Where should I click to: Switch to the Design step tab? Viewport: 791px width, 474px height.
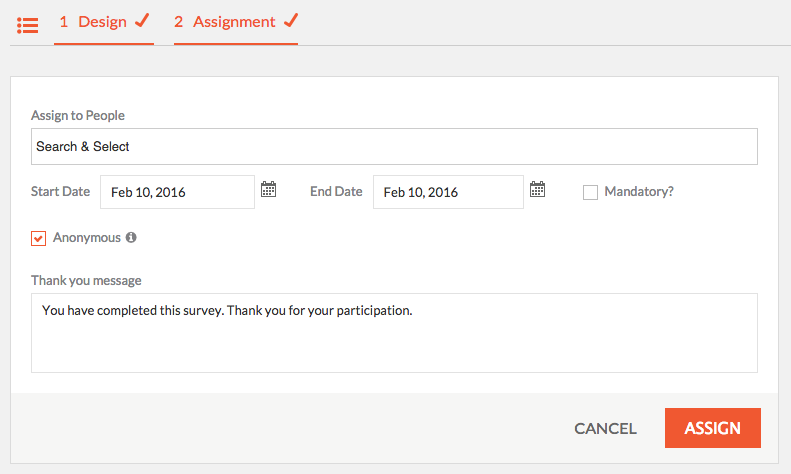[x=104, y=23]
